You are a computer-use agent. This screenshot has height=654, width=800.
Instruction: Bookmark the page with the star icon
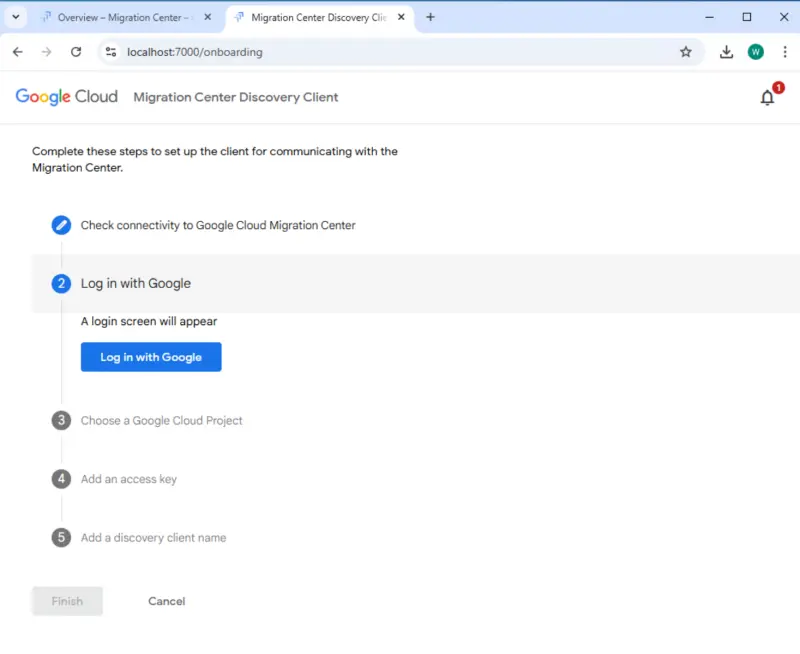pyautogui.click(x=686, y=51)
